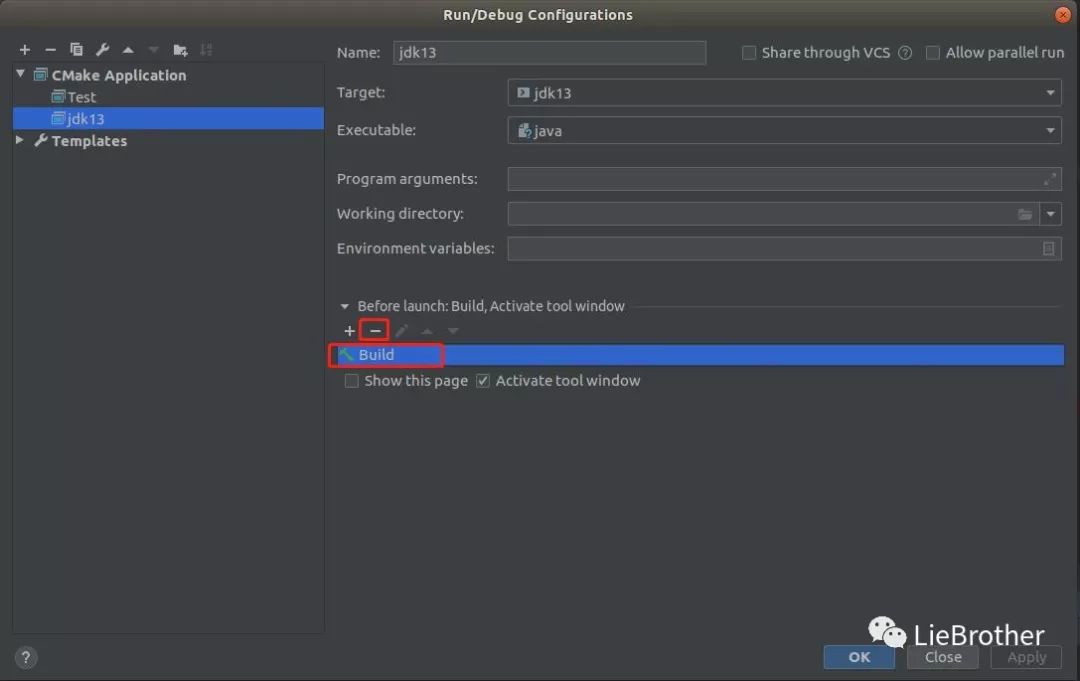Click the Close button
1080x681 pixels.
click(943, 658)
